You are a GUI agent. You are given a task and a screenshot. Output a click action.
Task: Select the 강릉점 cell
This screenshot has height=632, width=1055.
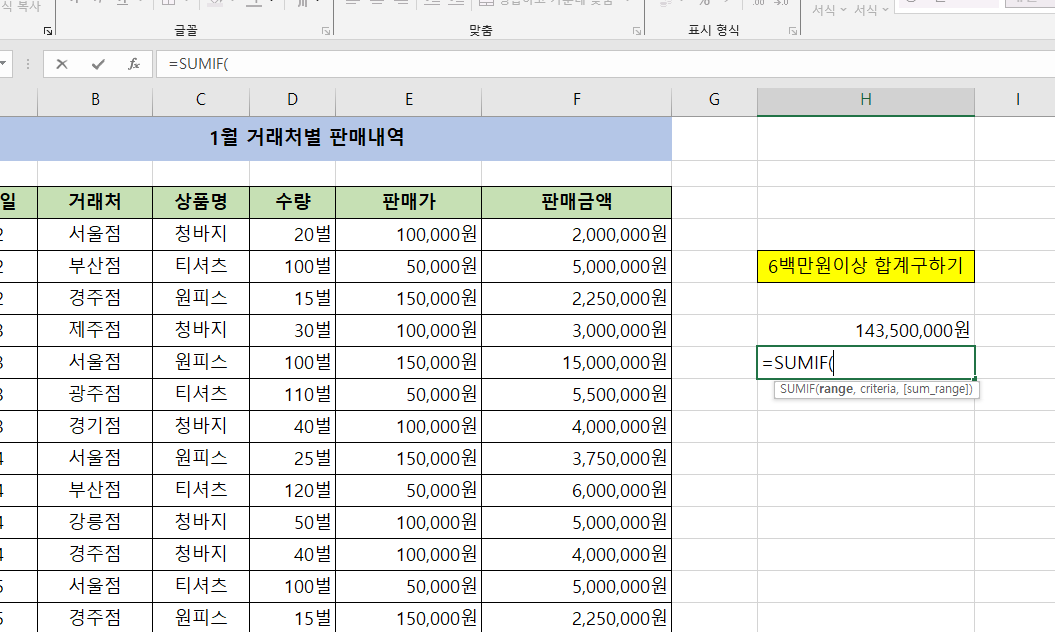[95, 522]
